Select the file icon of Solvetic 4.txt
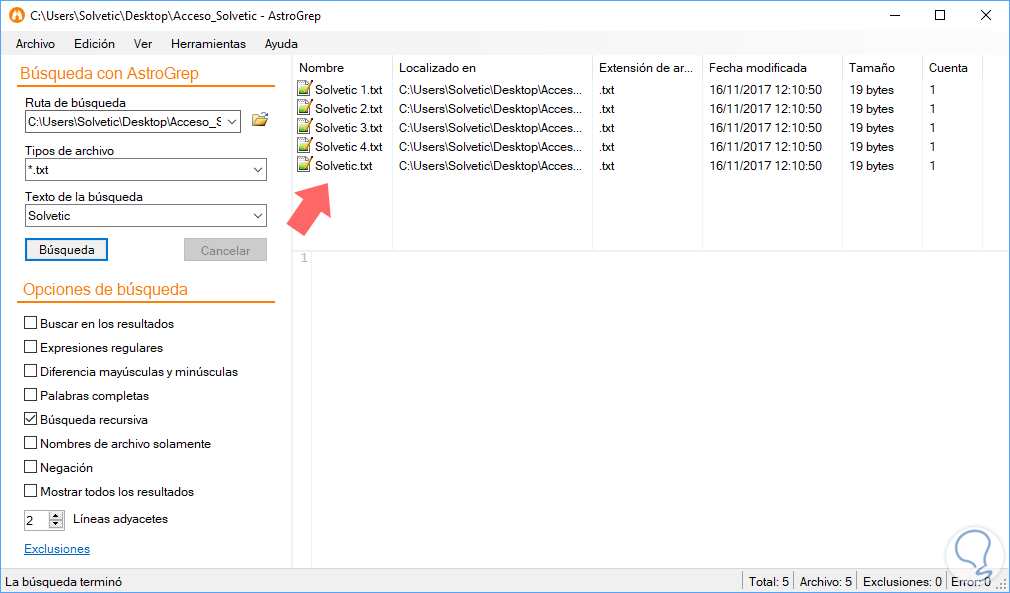The height and width of the screenshot is (593, 1010). (x=304, y=146)
